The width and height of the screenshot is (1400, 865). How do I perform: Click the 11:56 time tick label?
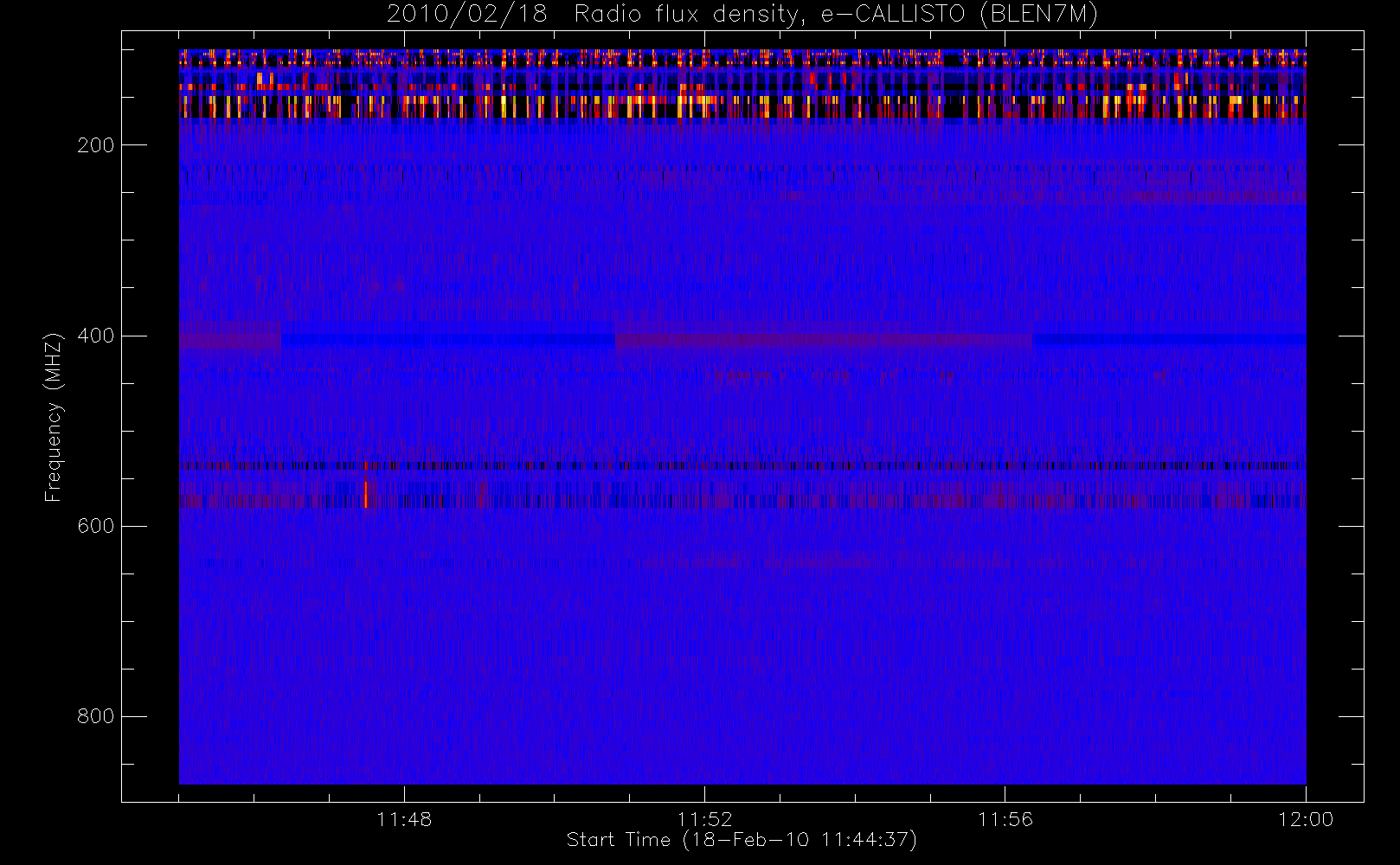point(1005,819)
